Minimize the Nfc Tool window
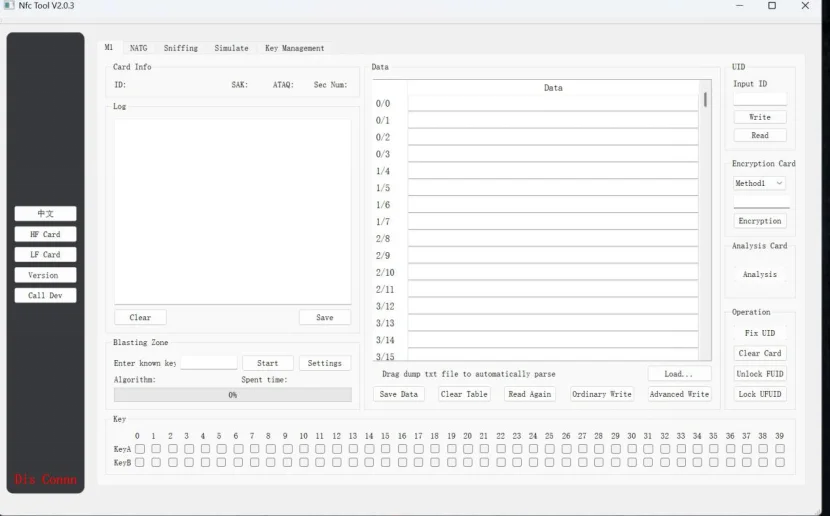Image resolution: width=830 pixels, height=516 pixels. pos(739,5)
